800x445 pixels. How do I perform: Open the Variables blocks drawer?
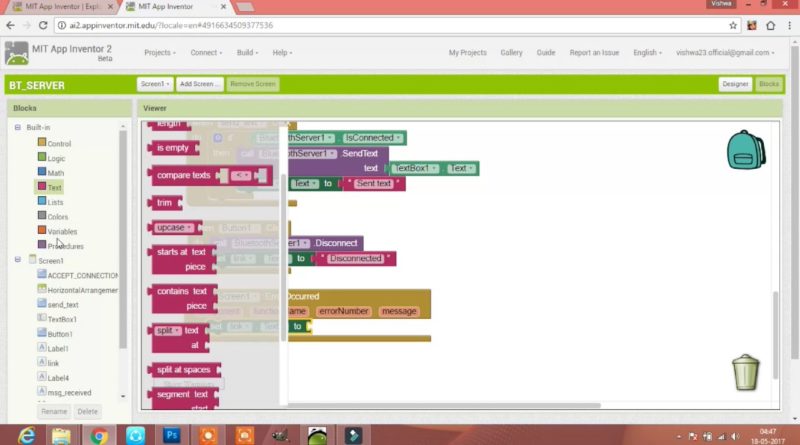pos(62,232)
